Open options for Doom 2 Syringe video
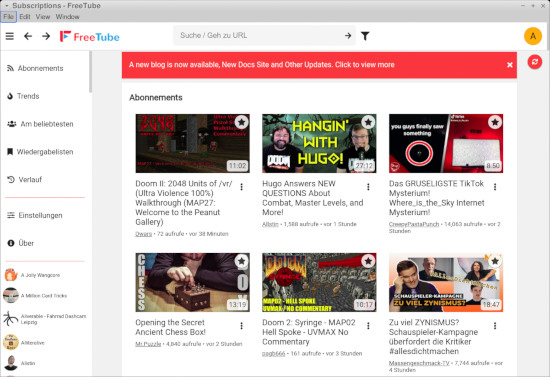The height and width of the screenshot is (377, 550). [368, 326]
